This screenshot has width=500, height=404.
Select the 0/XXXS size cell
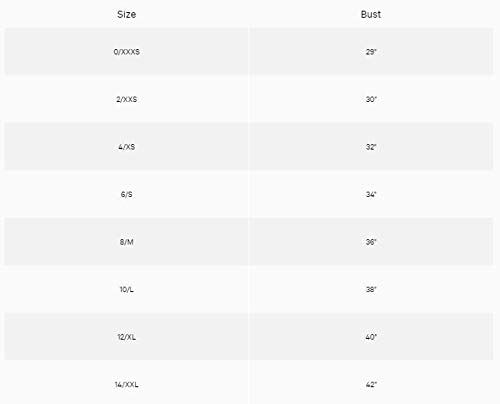click(x=126, y=52)
